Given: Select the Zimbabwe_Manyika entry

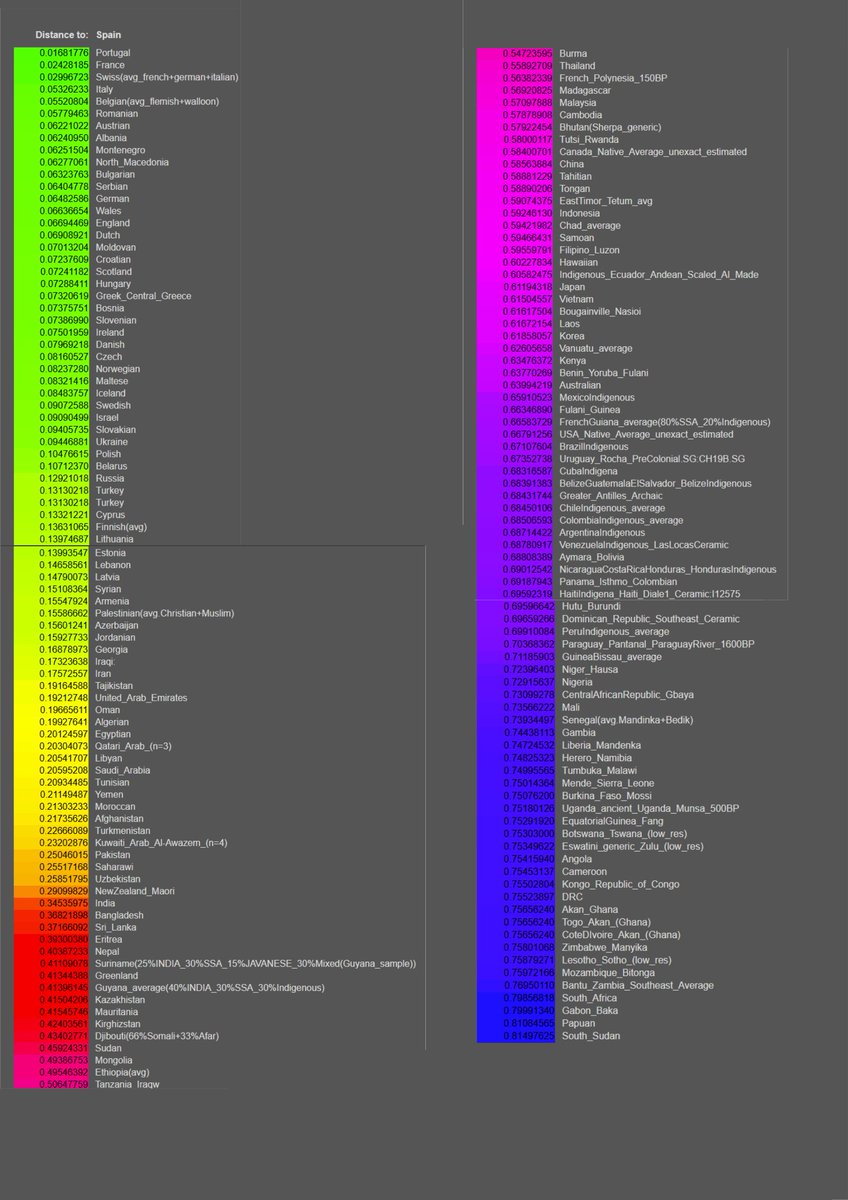Looking at the screenshot, I should (x=603, y=947).
